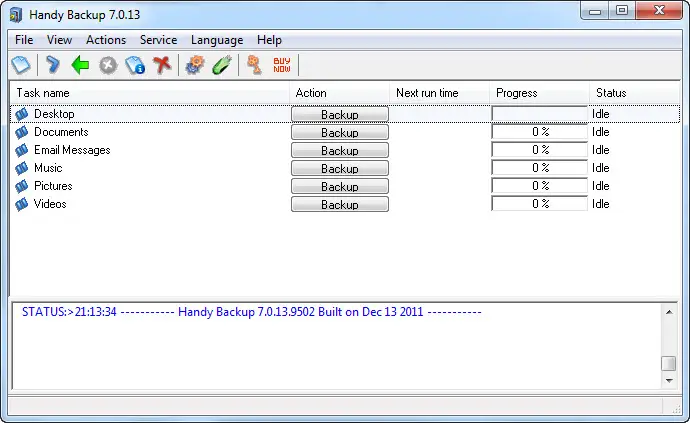The image size is (690, 423).
Task: Click the Pictures task row icon
Action: 21,186
